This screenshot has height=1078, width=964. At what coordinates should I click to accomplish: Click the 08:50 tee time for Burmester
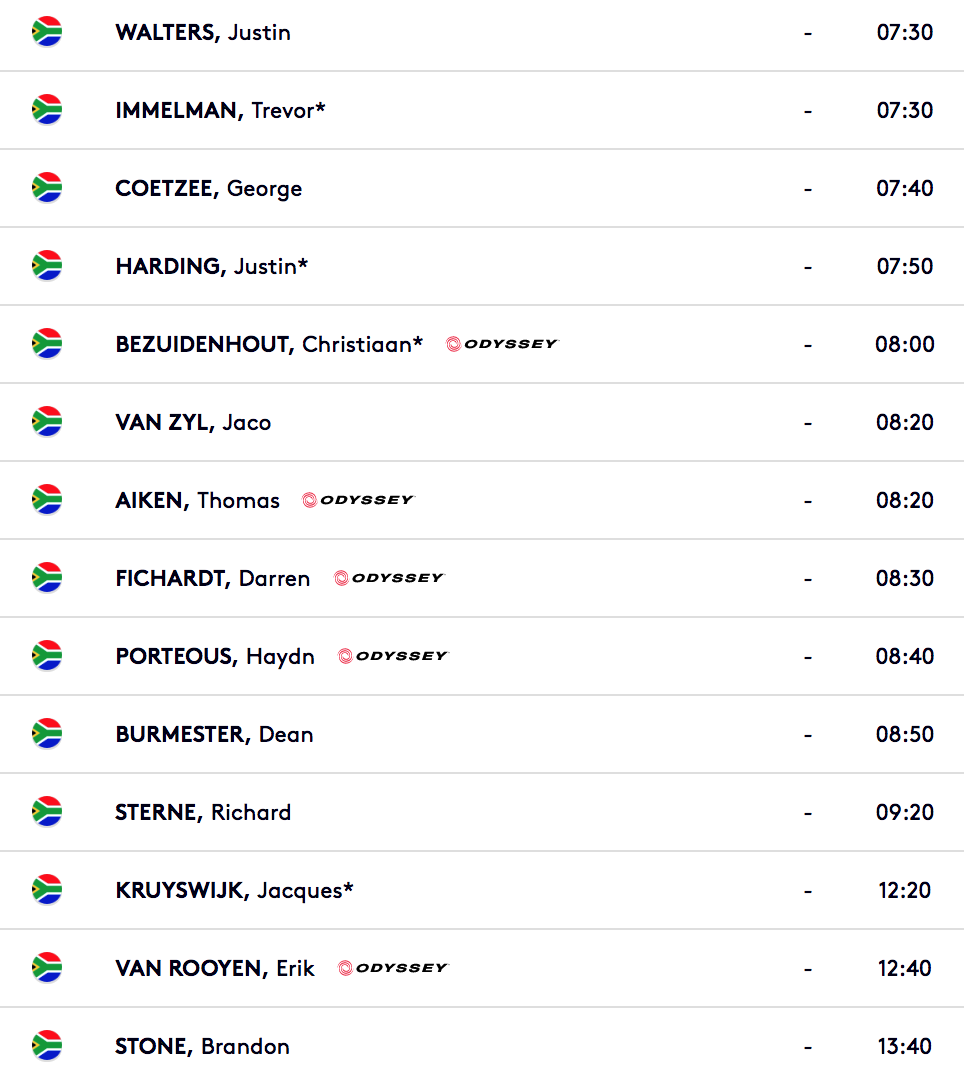tap(905, 734)
